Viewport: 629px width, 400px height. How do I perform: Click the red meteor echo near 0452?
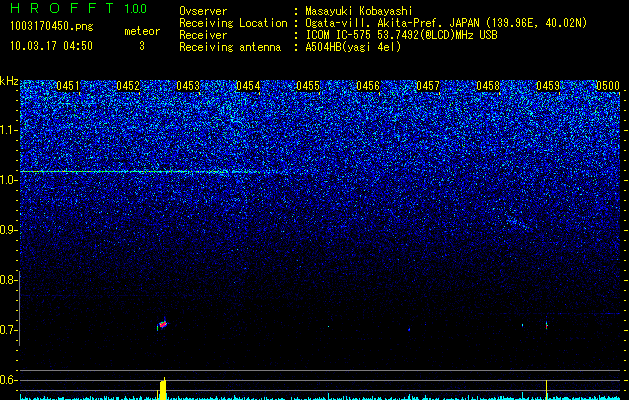coord(162,324)
